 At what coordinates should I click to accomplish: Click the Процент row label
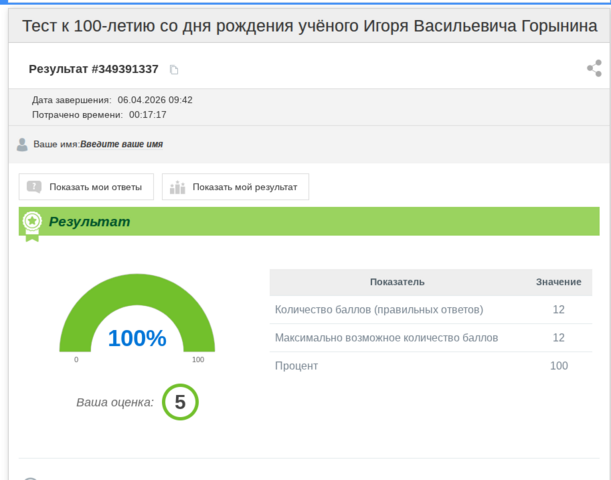tap(296, 366)
